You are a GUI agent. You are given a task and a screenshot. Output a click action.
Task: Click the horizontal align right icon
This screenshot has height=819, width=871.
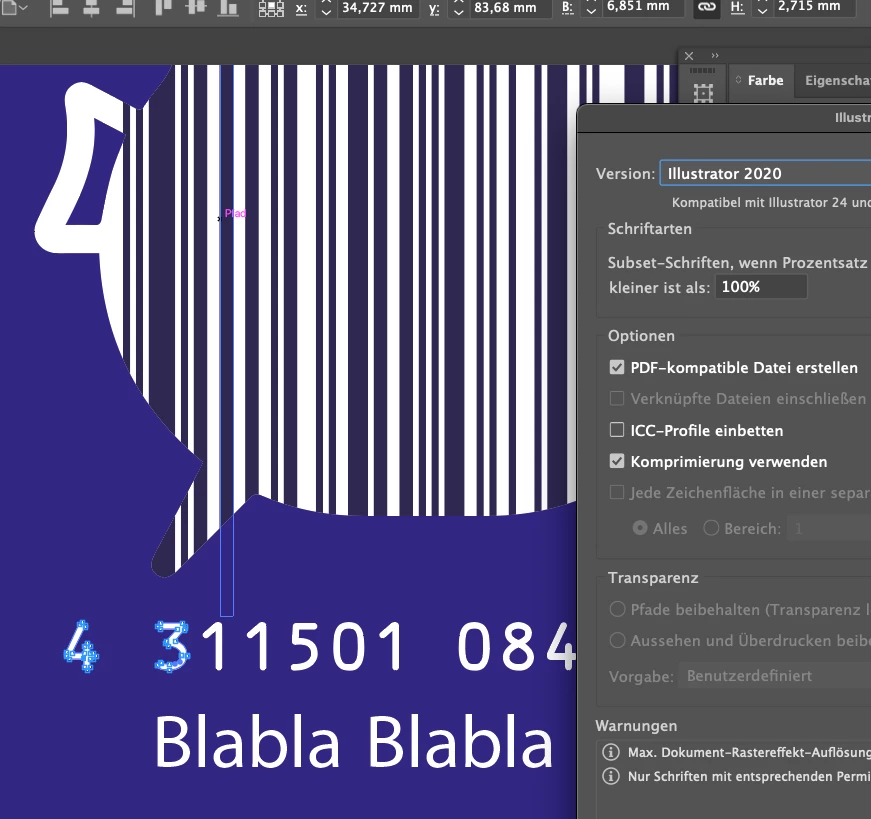click(124, 7)
